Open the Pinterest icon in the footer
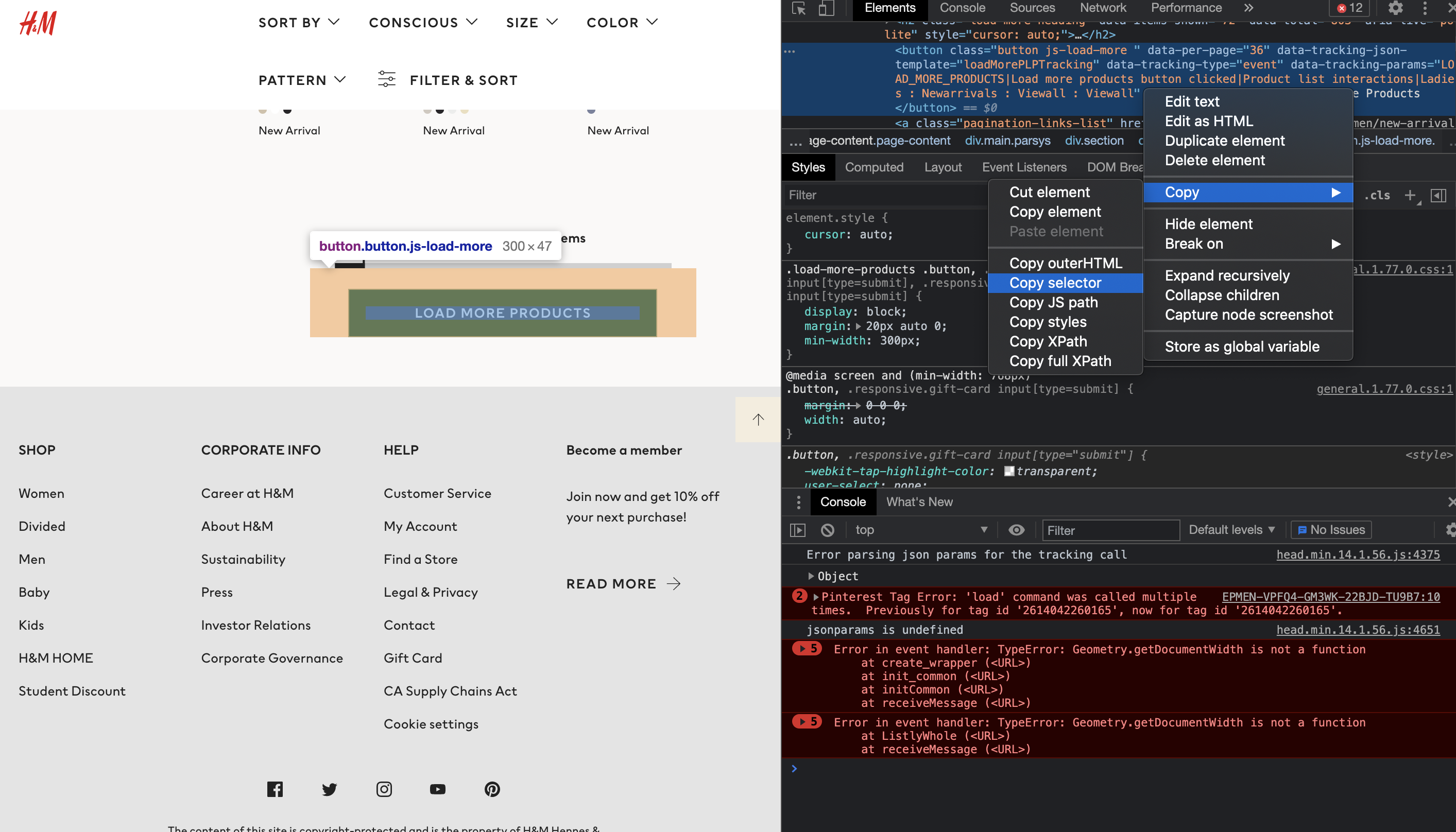The width and height of the screenshot is (1456, 832). 492,789
